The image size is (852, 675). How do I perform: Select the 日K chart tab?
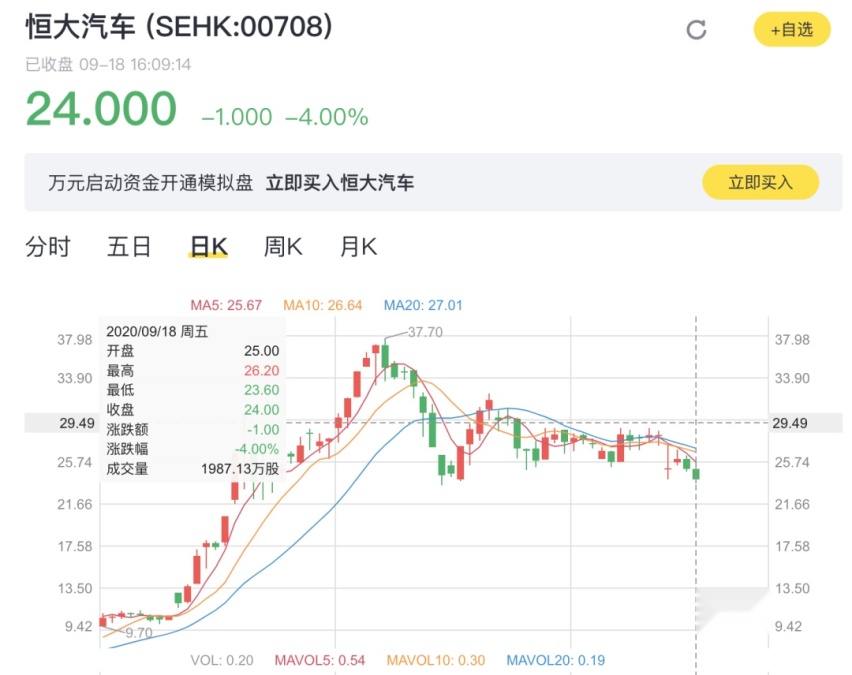tap(209, 247)
